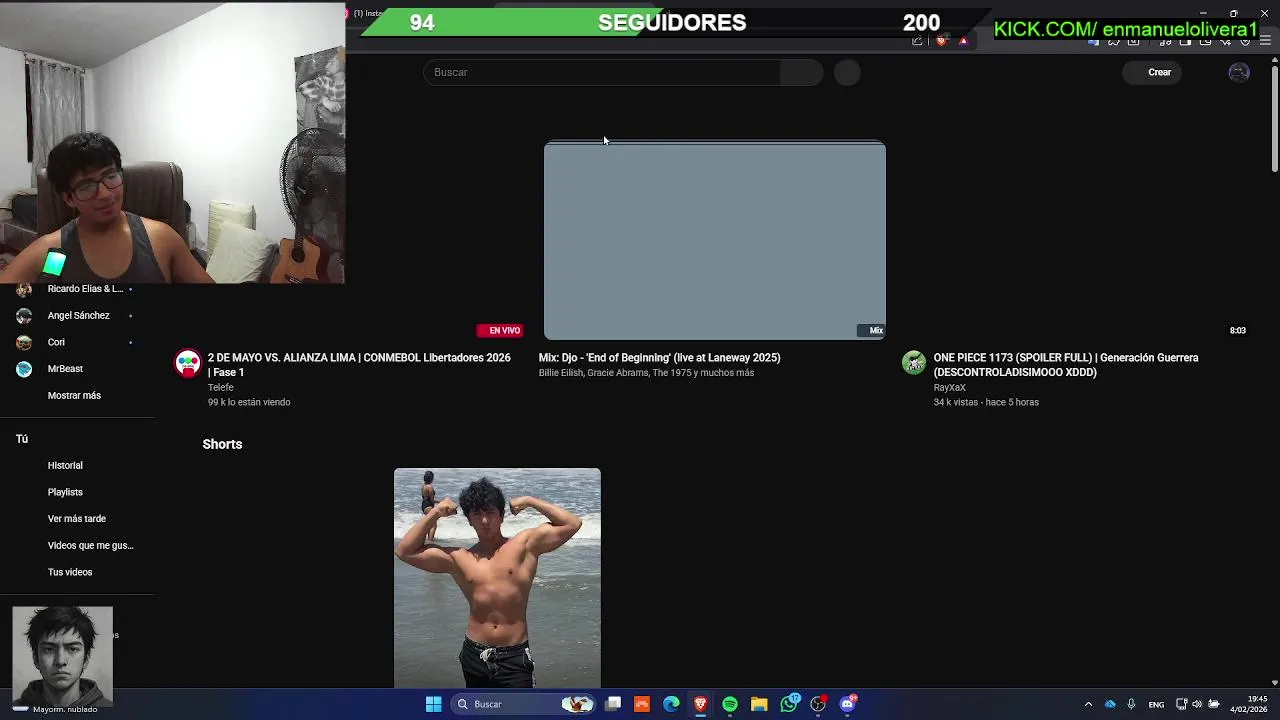Click the microphone tray icon
This screenshot has height=720, width=1280.
pyautogui.click(x=1131, y=704)
